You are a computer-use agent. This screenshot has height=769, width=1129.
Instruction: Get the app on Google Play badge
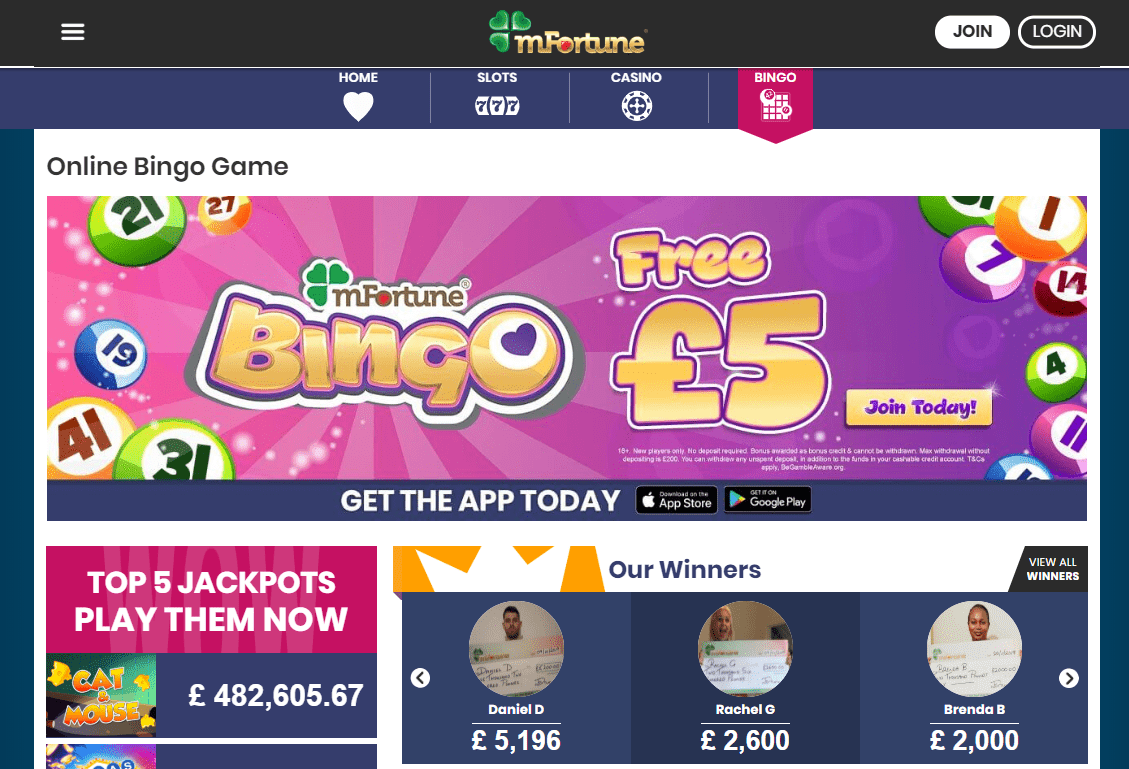click(x=768, y=500)
